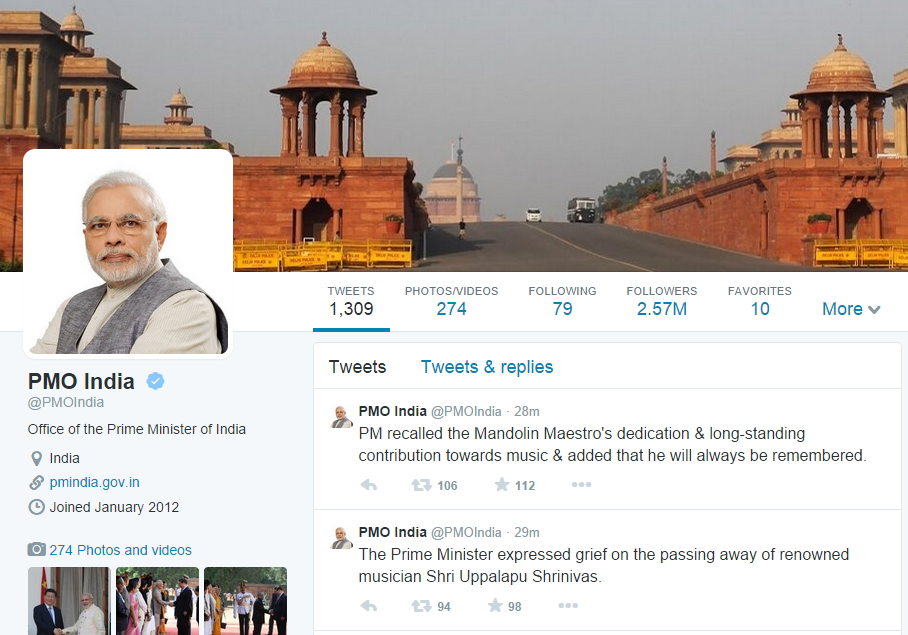View the 2.57M Followers list
This screenshot has height=635, width=908.
point(662,301)
